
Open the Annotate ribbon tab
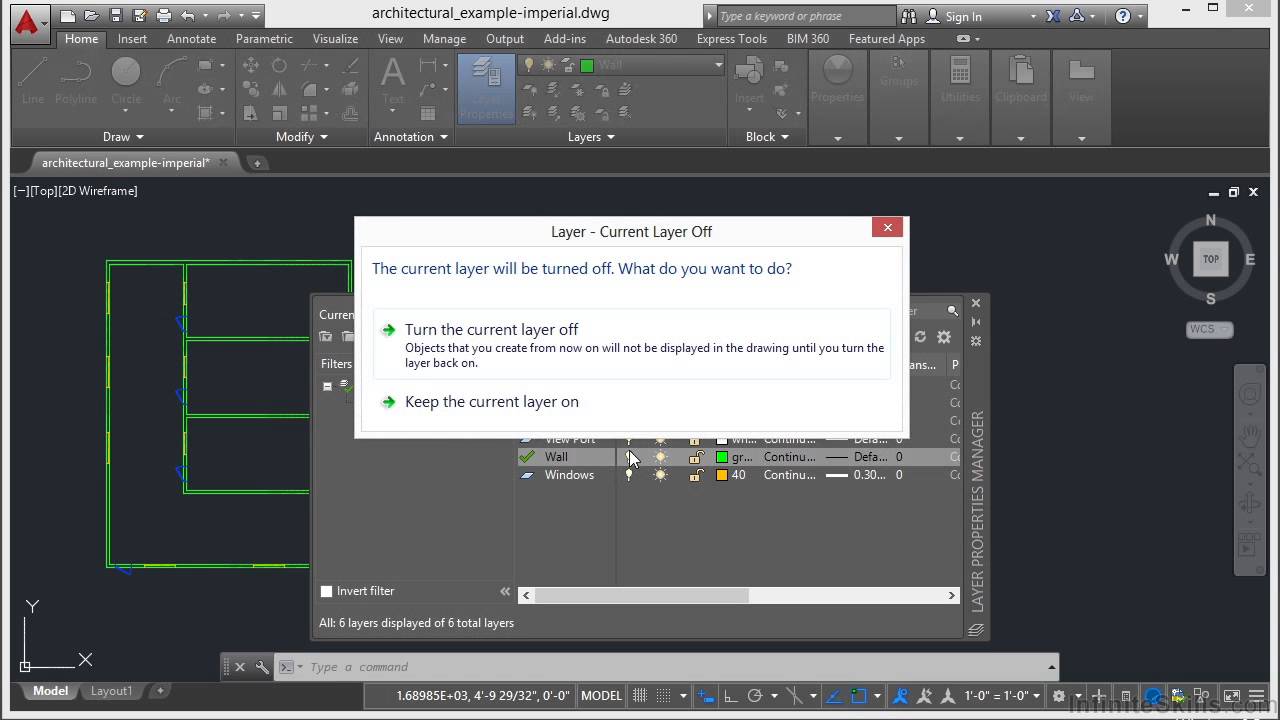pos(191,39)
